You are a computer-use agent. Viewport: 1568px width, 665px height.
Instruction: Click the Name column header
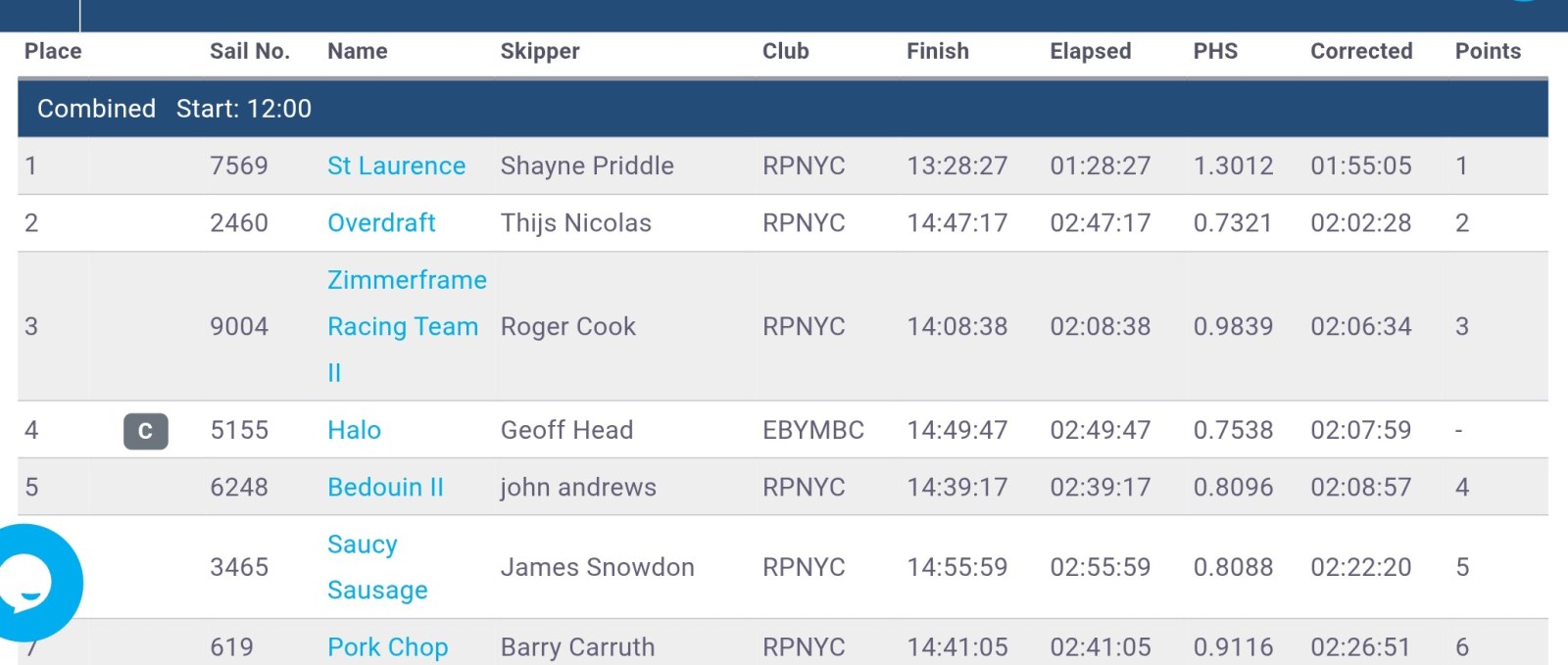pyautogui.click(x=358, y=52)
